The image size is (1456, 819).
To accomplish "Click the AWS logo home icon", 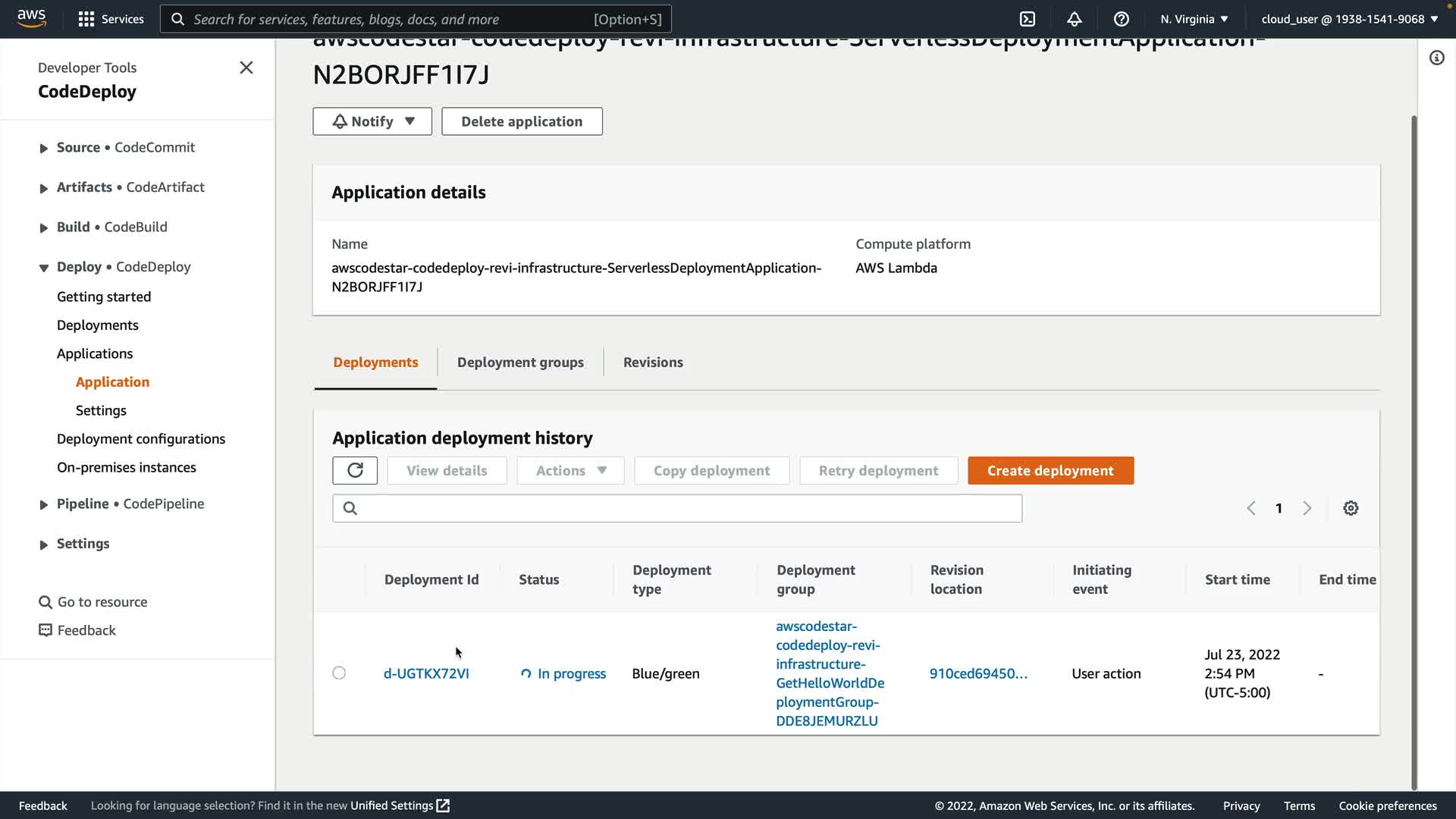I will pyautogui.click(x=31, y=18).
